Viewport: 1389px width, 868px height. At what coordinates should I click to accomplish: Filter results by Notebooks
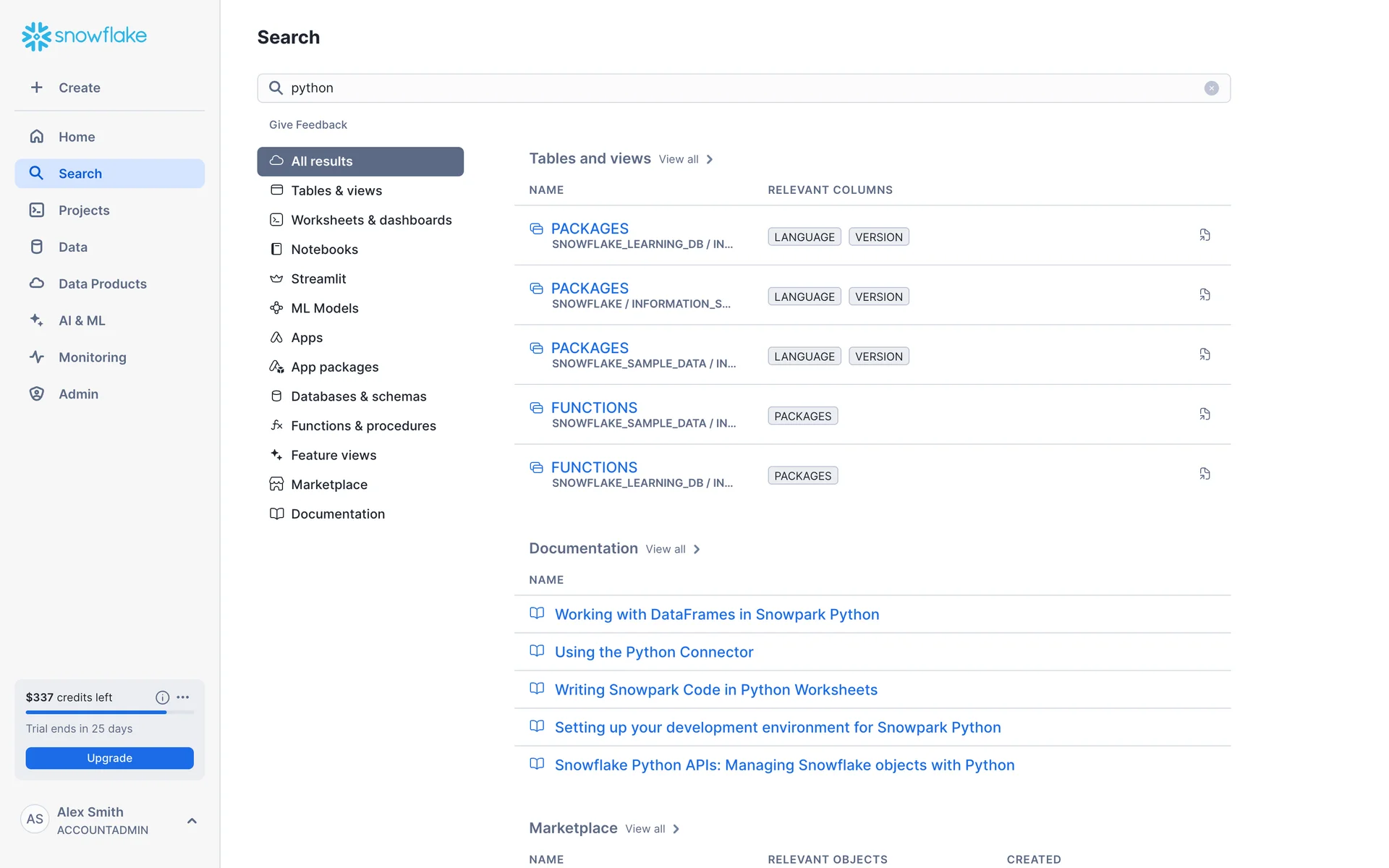pyautogui.click(x=324, y=250)
